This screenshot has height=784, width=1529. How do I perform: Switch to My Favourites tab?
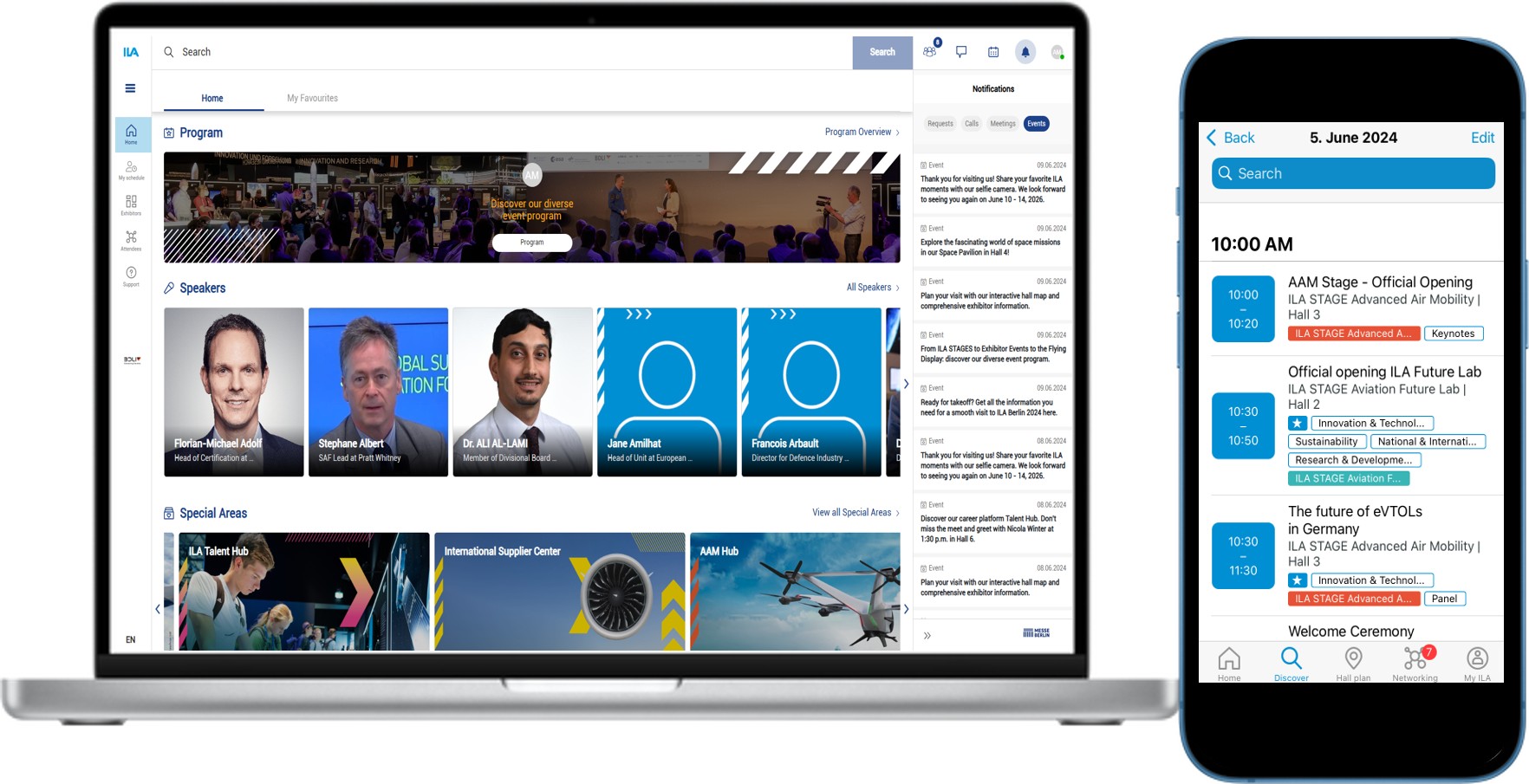coord(312,99)
